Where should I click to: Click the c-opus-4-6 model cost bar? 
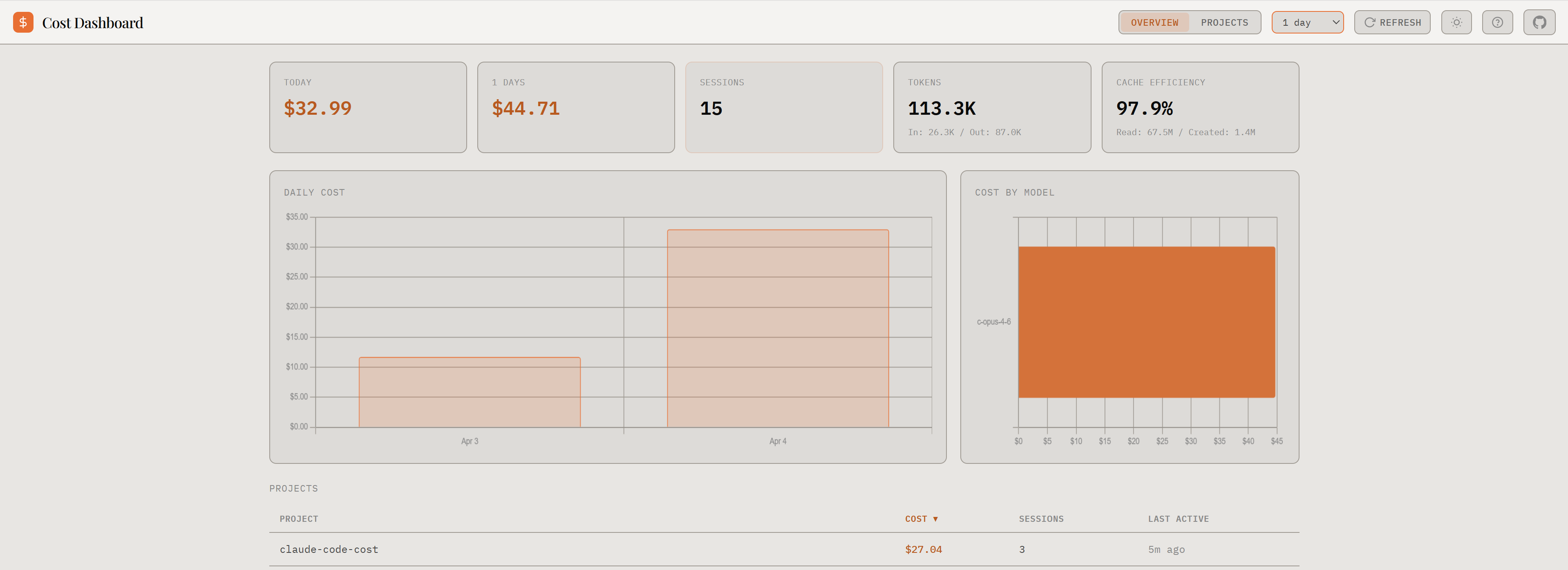tap(1146, 322)
